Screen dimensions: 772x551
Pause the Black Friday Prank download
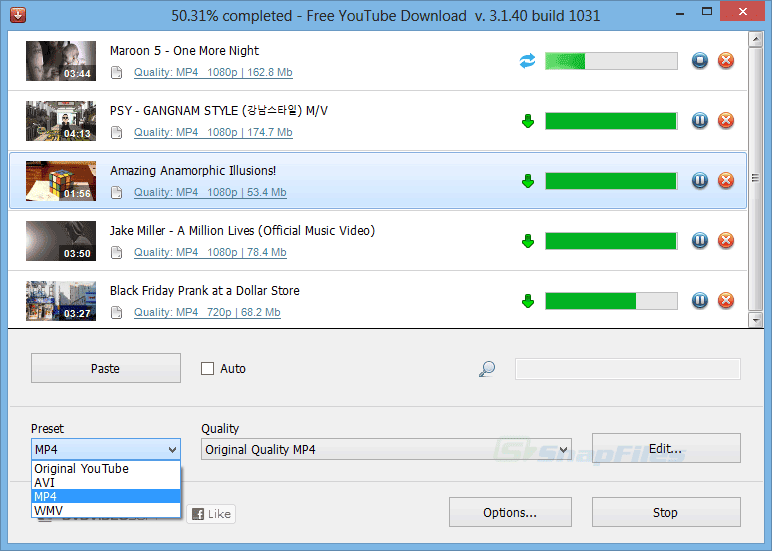point(700,301)
